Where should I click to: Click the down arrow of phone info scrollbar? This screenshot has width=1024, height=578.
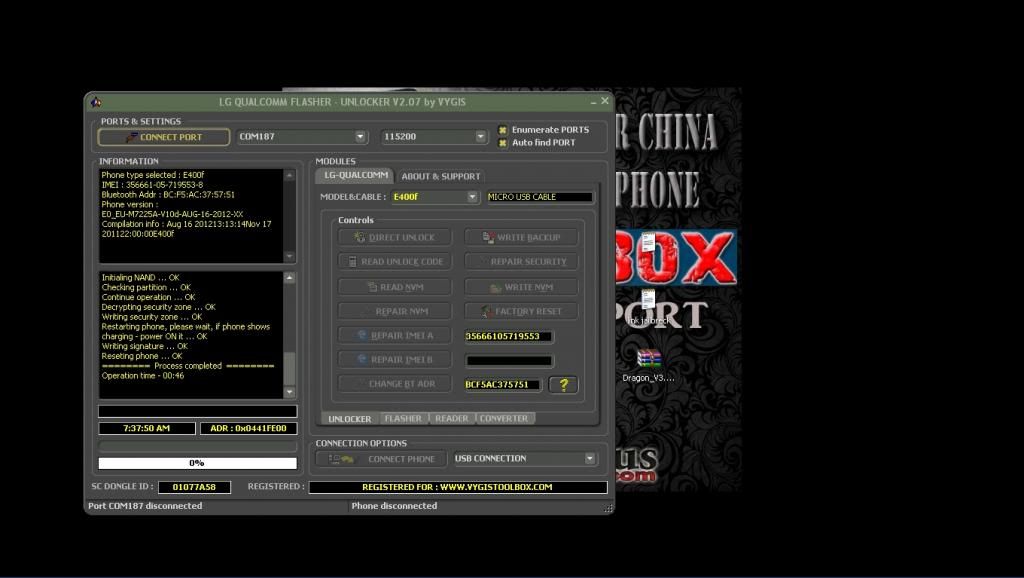point(290,257)
